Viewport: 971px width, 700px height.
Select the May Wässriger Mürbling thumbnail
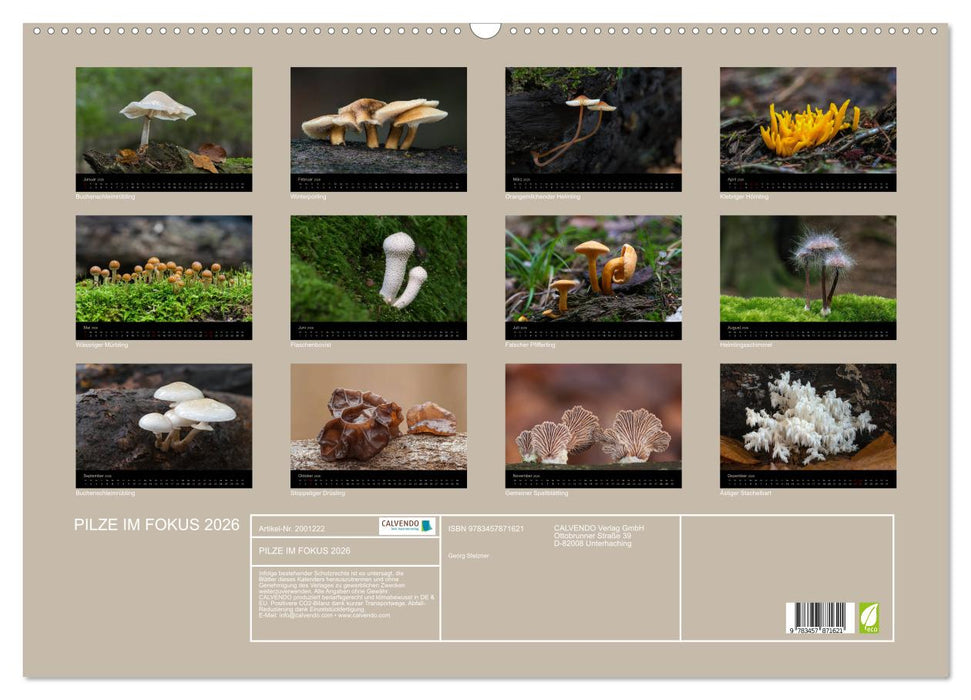tap(164, 269)
